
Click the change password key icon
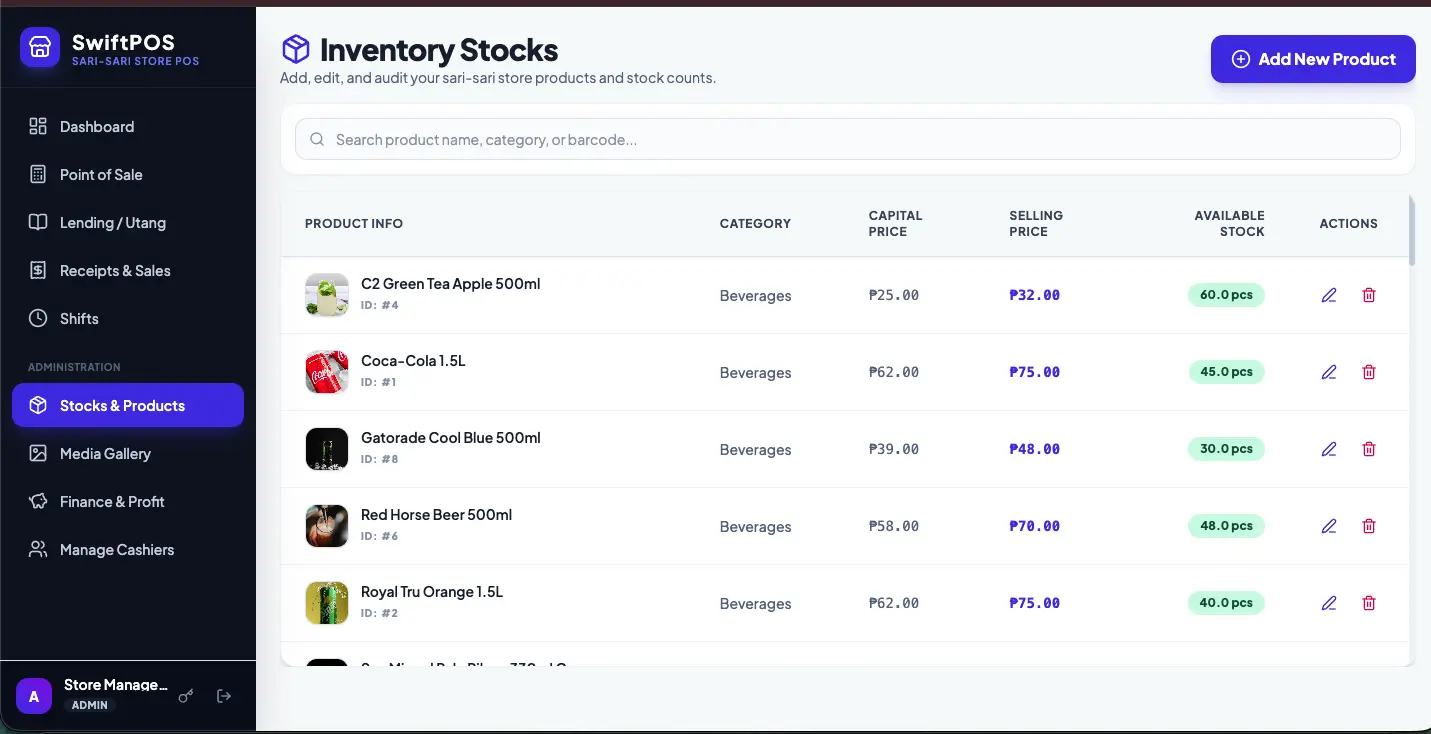[x=186, y=696]
